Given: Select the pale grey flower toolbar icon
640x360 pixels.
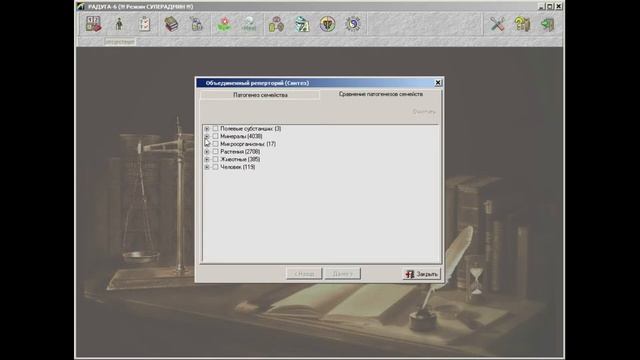Looking at the screenshot, I should pyautogui.click(x=249, y=24).
